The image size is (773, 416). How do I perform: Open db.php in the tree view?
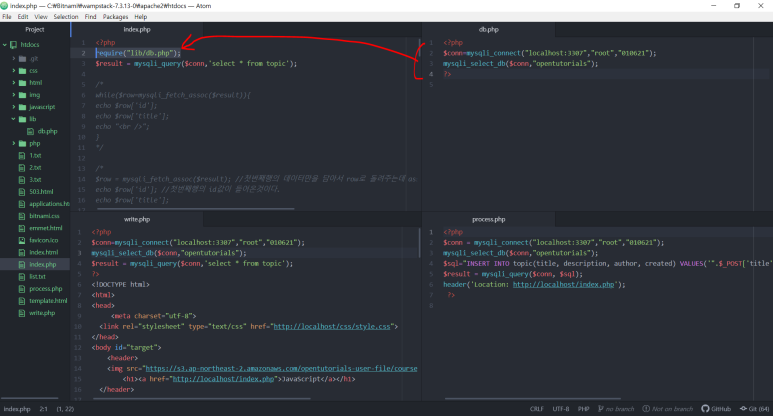(x=47, y=132)
